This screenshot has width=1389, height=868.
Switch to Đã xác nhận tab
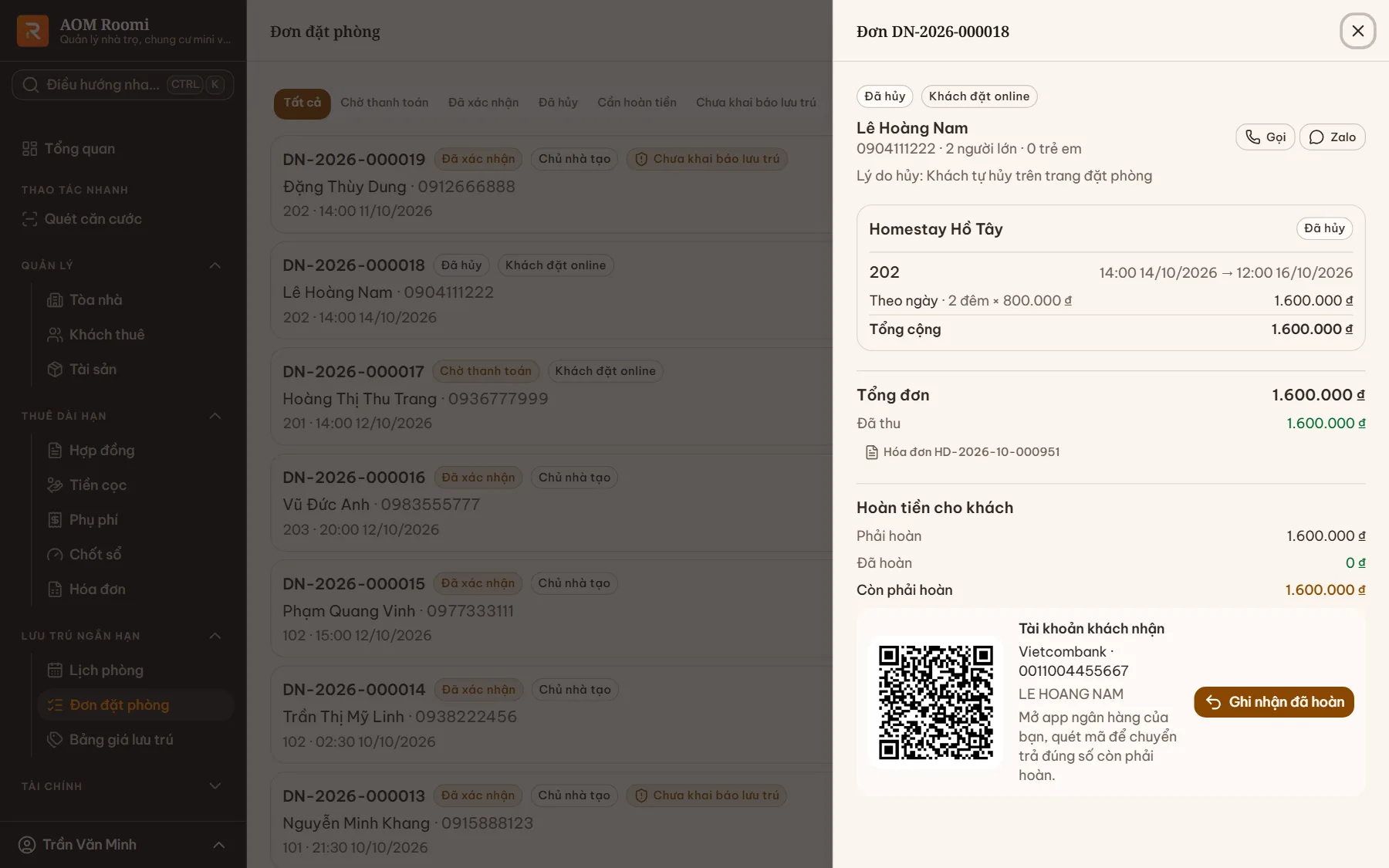484,103
